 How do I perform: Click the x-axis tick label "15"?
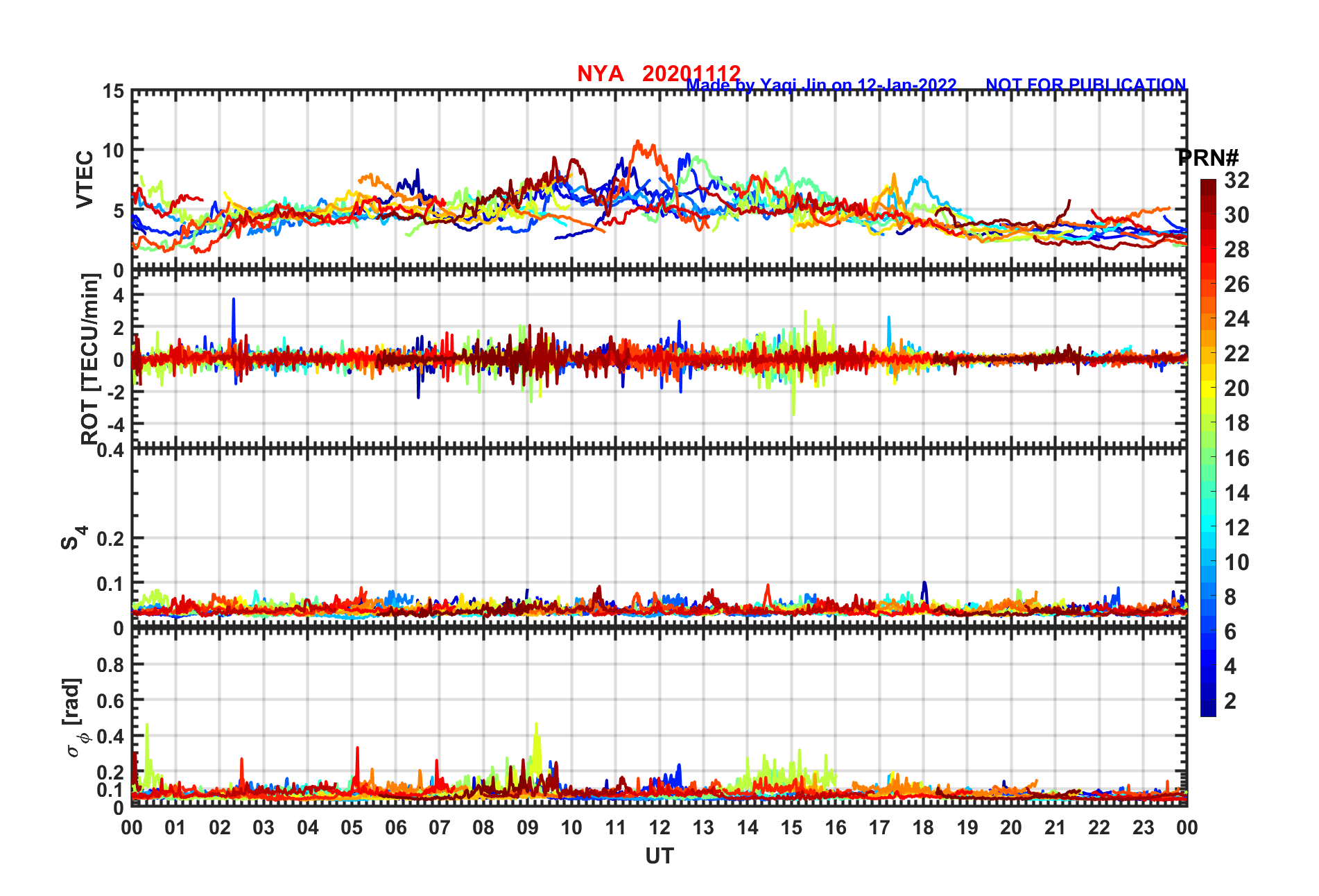791,828
